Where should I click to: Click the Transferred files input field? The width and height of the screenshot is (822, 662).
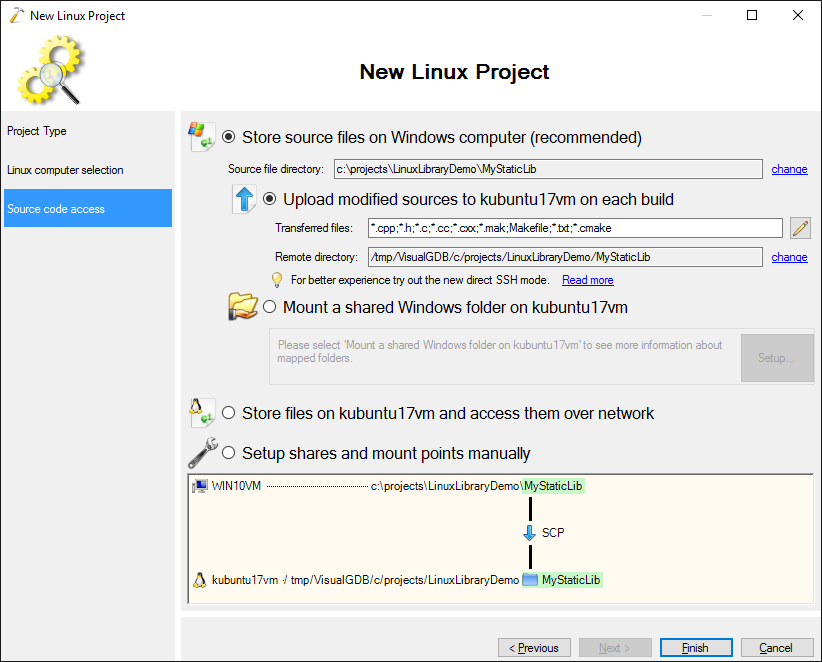(574, 228)
